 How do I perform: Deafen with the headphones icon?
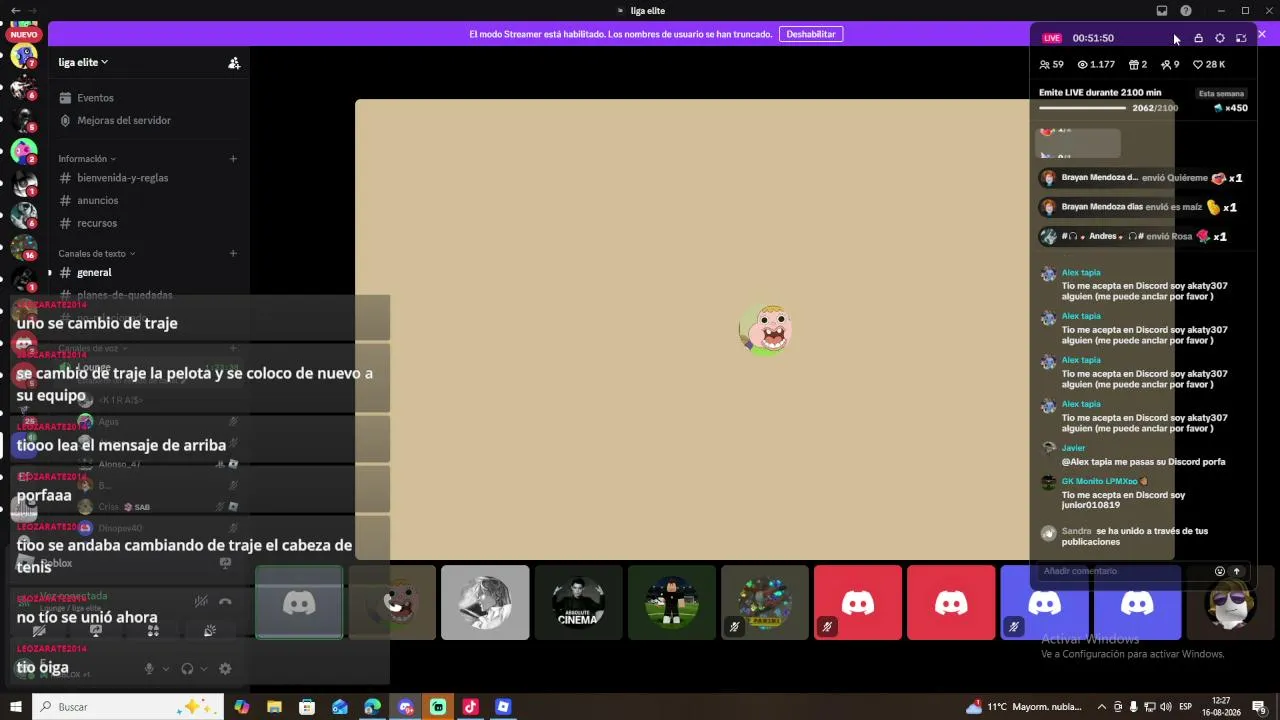(x=187, y=669)
